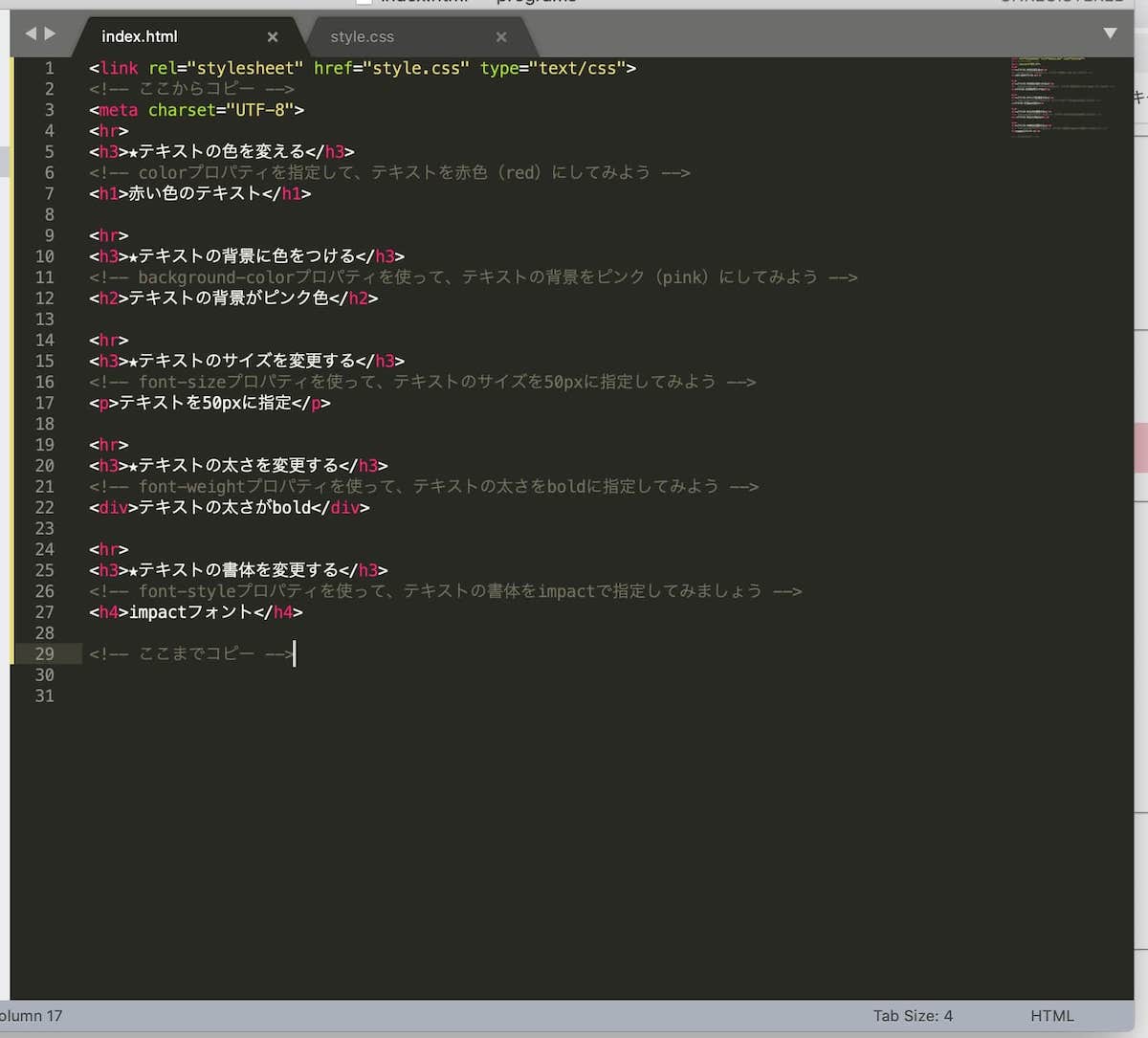Click line number 22 in gutter

(x=45, y=508)
